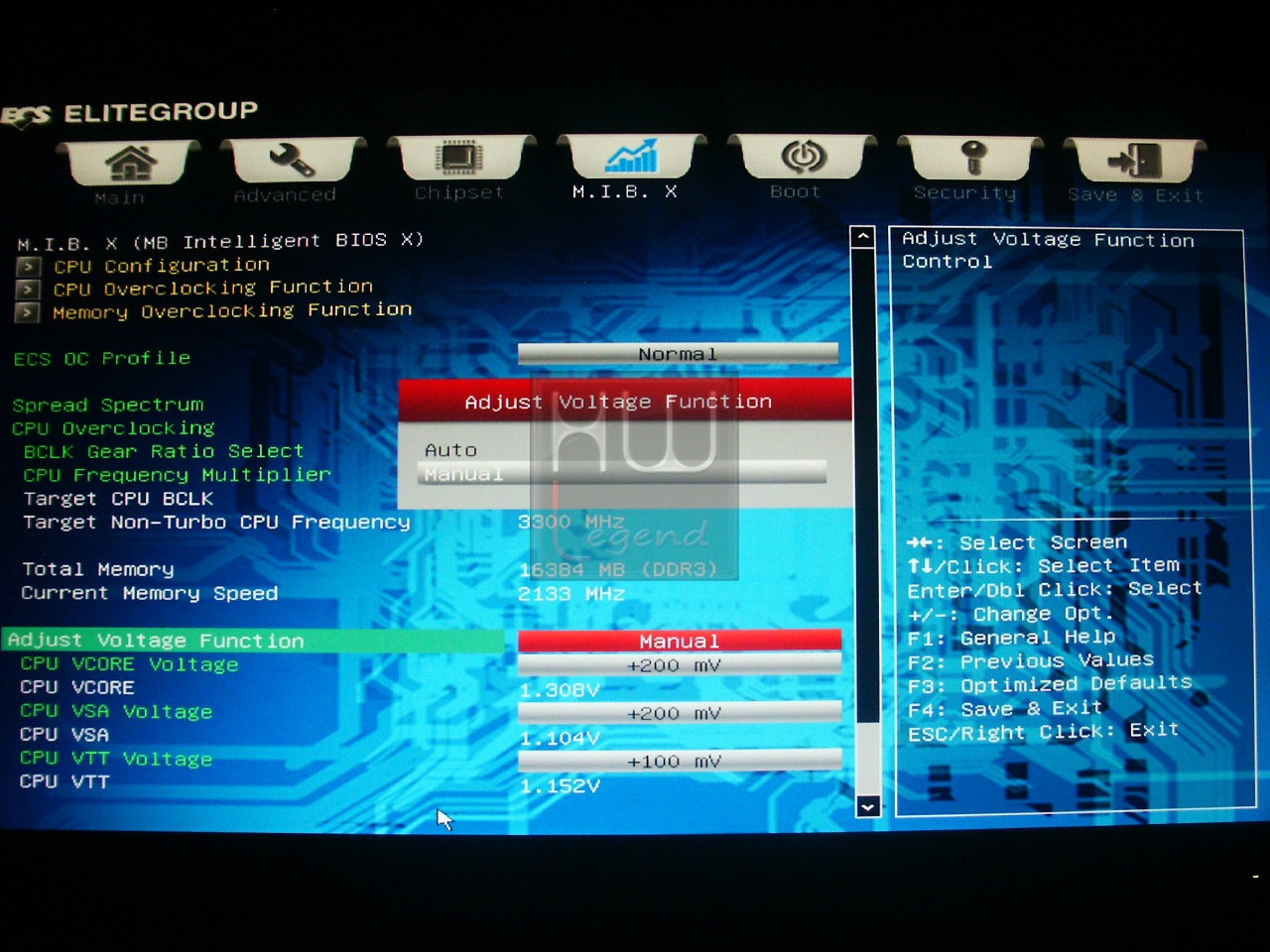Image resolution: width=1270 pixels, height=952 pixels.
Task: Open the ECS OC Profile Normal value
Action: point(678,354)
